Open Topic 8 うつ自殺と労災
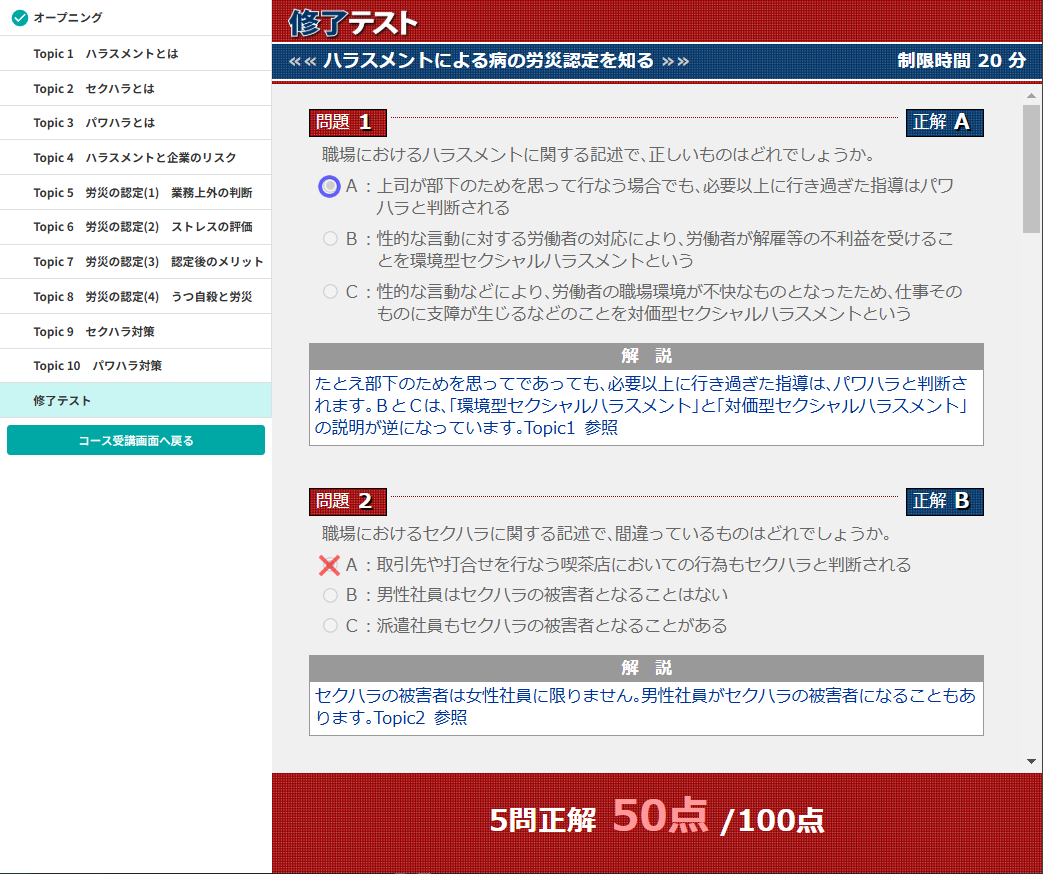 (x=136, y=297)
